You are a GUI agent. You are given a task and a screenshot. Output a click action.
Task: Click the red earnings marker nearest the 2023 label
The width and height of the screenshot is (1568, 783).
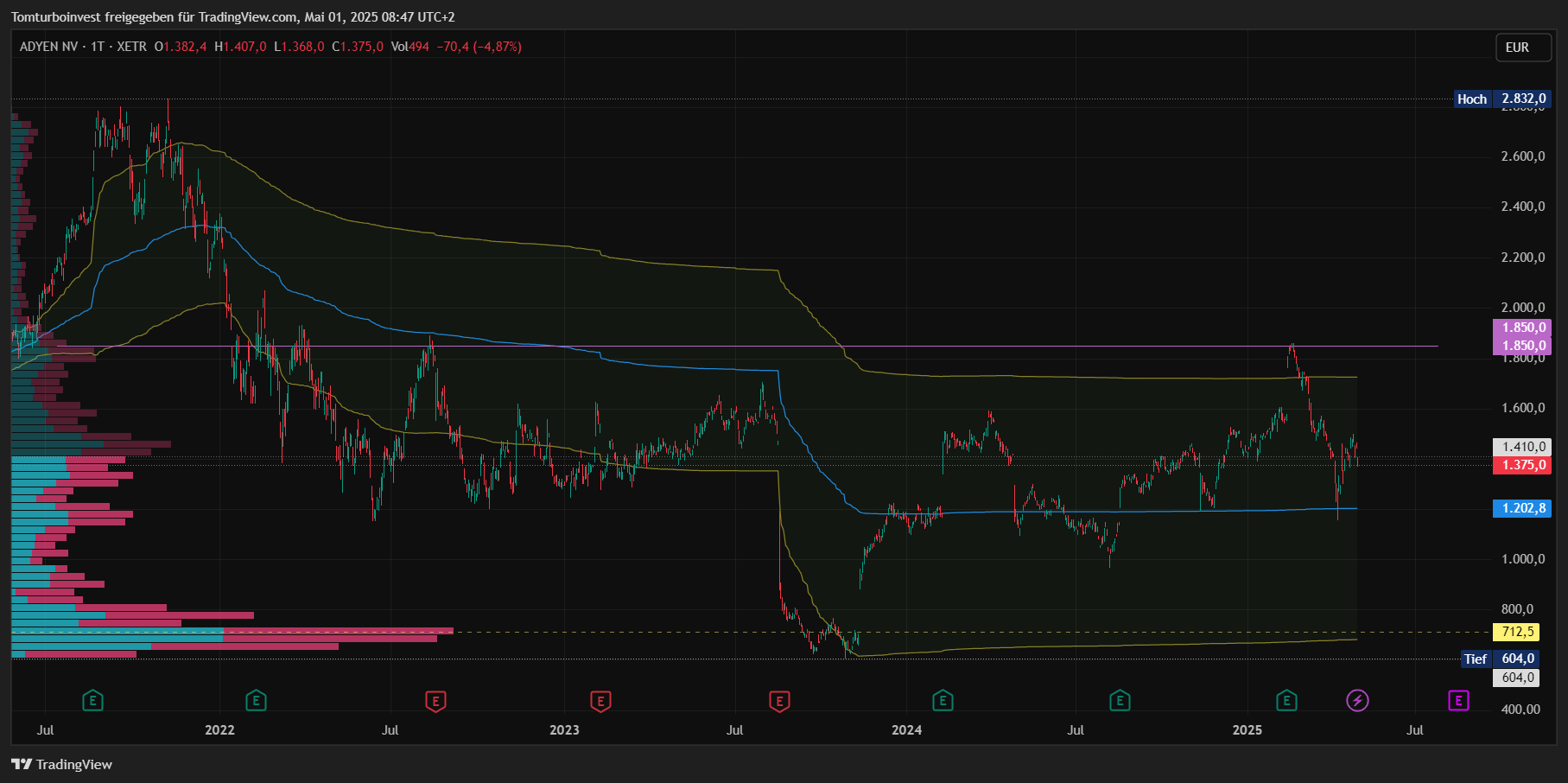tap(600, 700)
